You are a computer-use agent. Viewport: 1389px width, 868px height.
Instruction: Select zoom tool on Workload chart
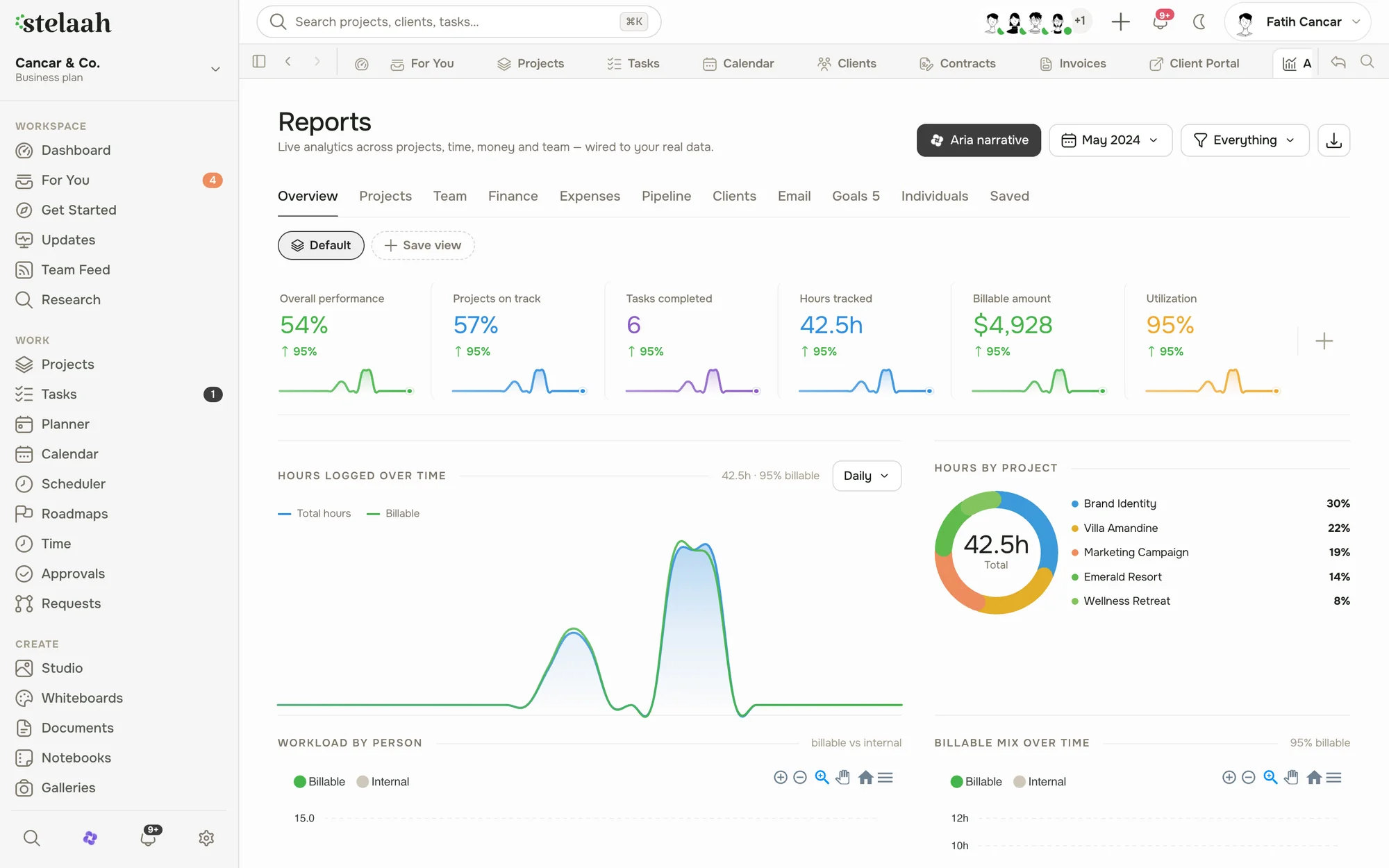pyautogui.click(x=822, y=778)
